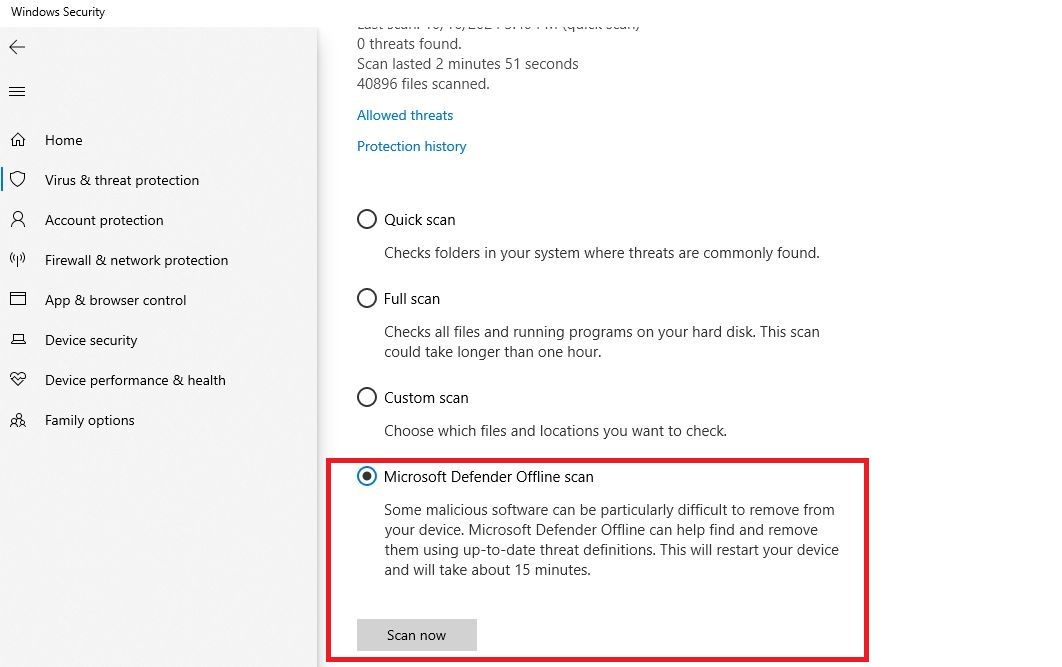Viewport: 1062px width, 667px height.
Task: Open the Family options section
Action: pyautogui.click(x=89, y=420)
